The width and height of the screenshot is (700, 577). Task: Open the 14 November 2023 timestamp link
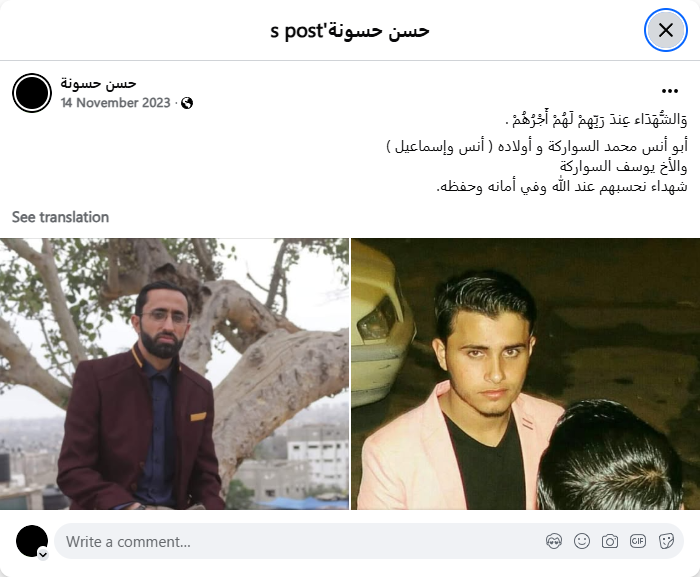click(x=116, y=103)
